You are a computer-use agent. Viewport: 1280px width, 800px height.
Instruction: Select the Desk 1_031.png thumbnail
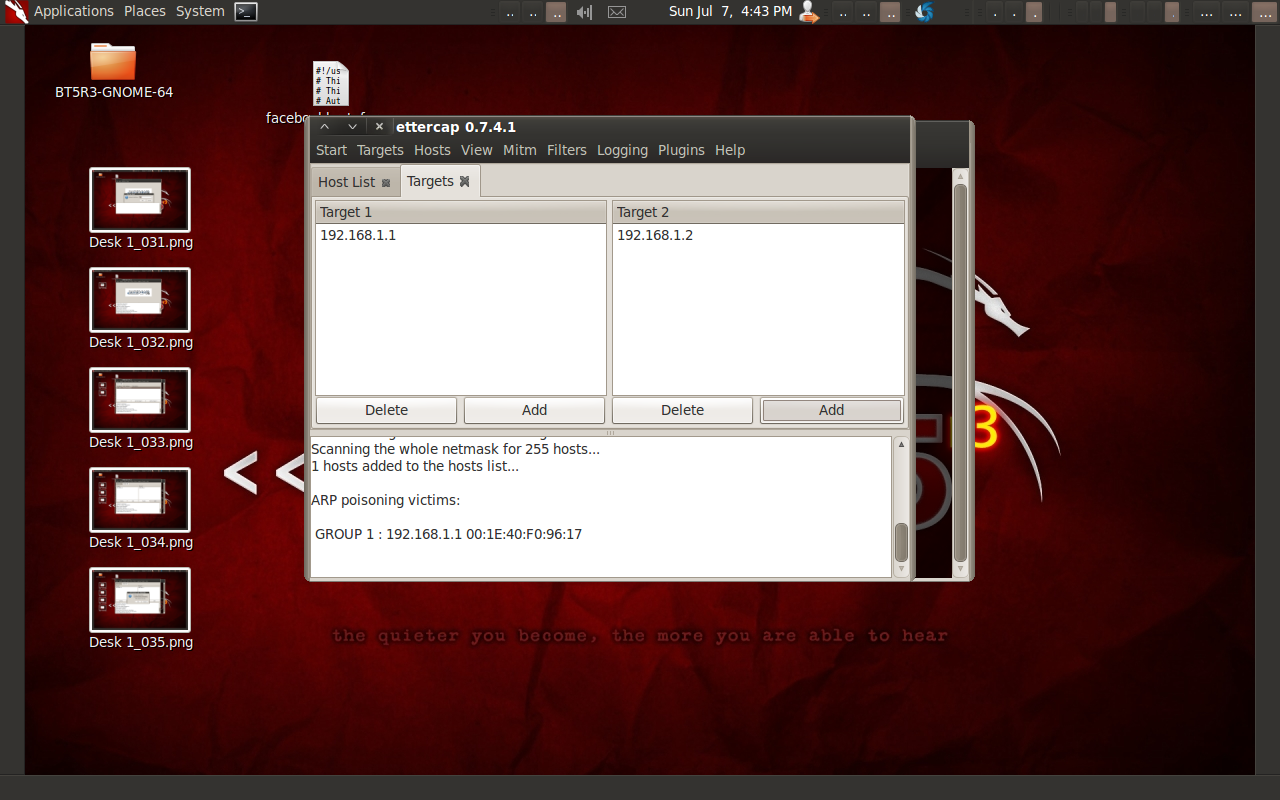pyautogui.click(x=140, y=200)
